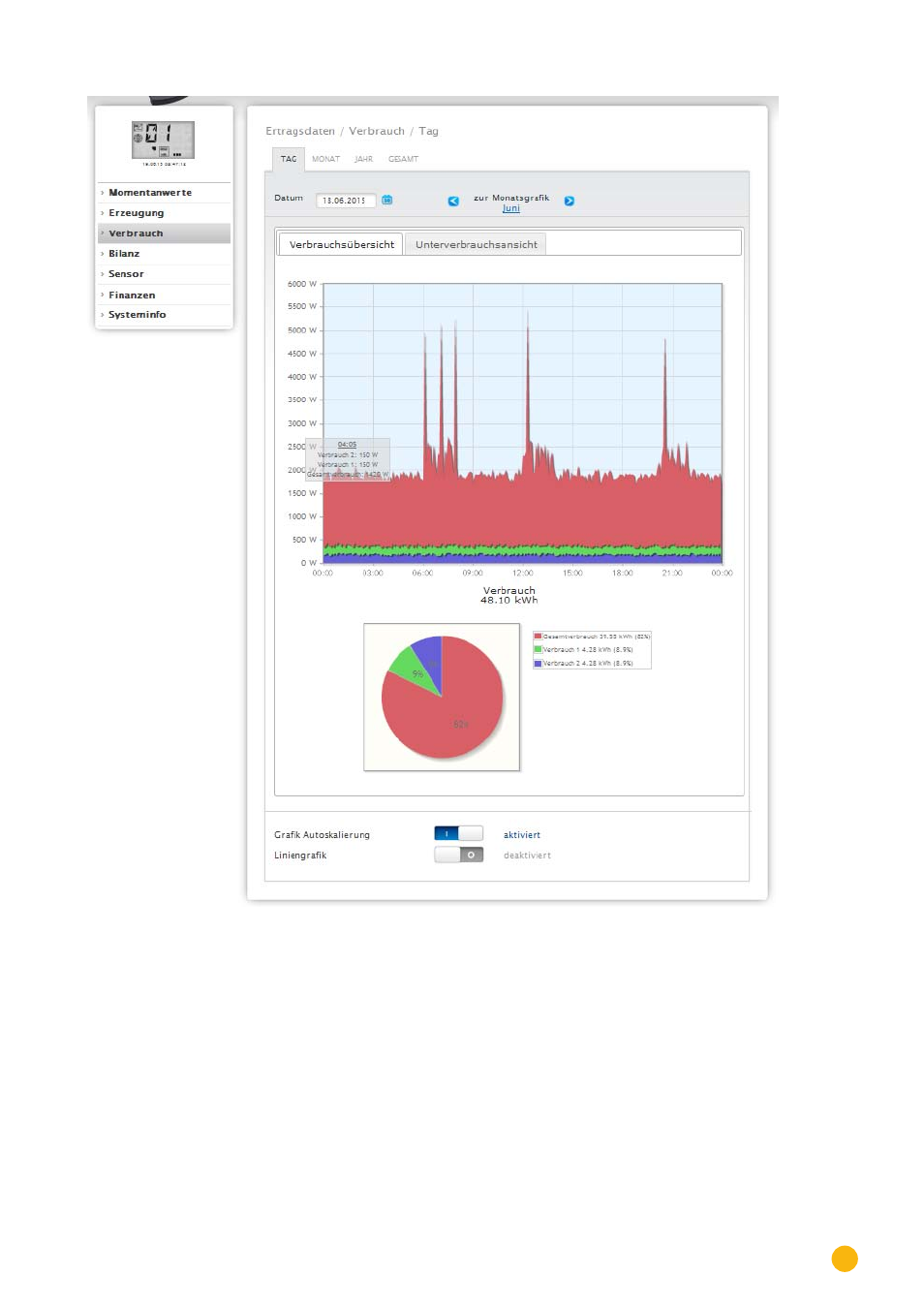Expand Erzeugung menu entry

coord(164,213)
